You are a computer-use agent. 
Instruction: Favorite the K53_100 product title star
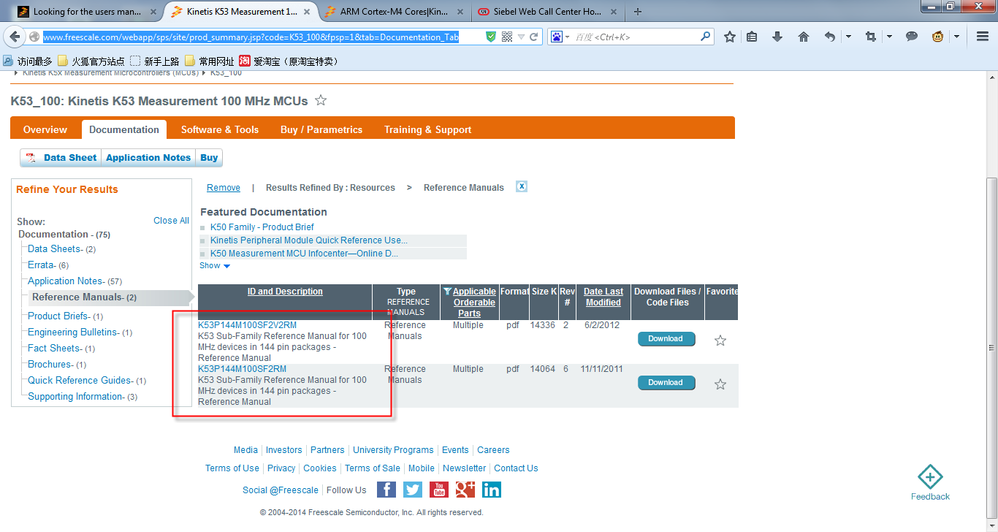[x=321, y=100]
